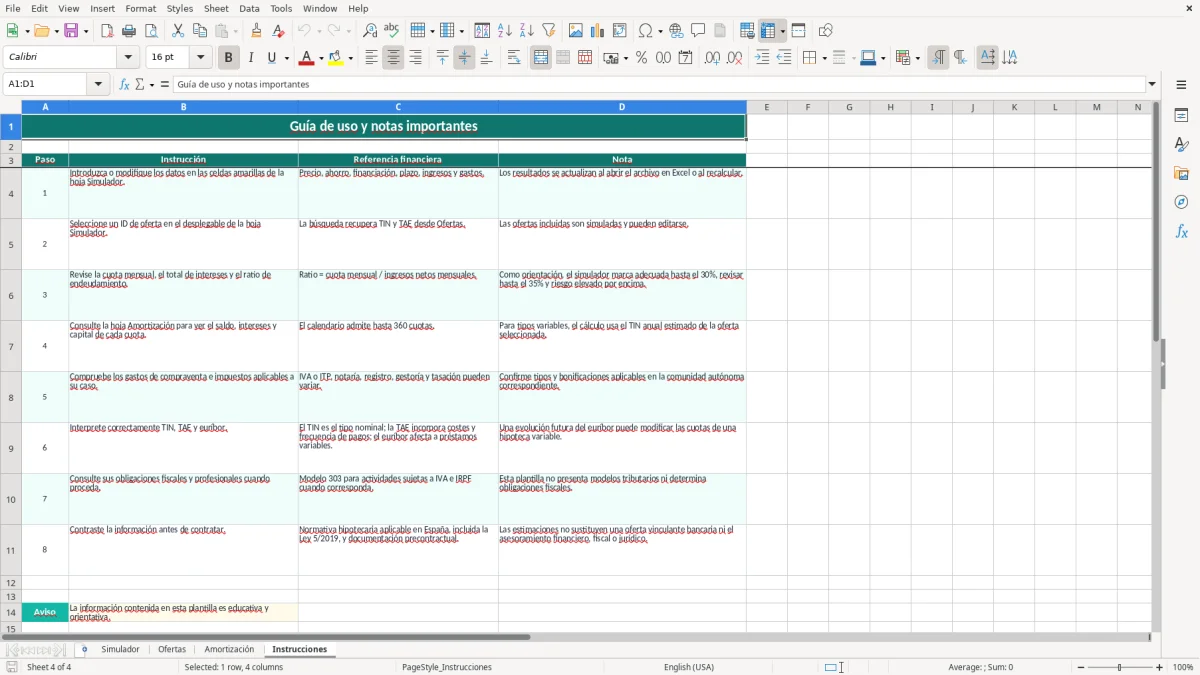Screen dimensions: 1200x675
Task: Insert an image
Action: click(576, 31)
